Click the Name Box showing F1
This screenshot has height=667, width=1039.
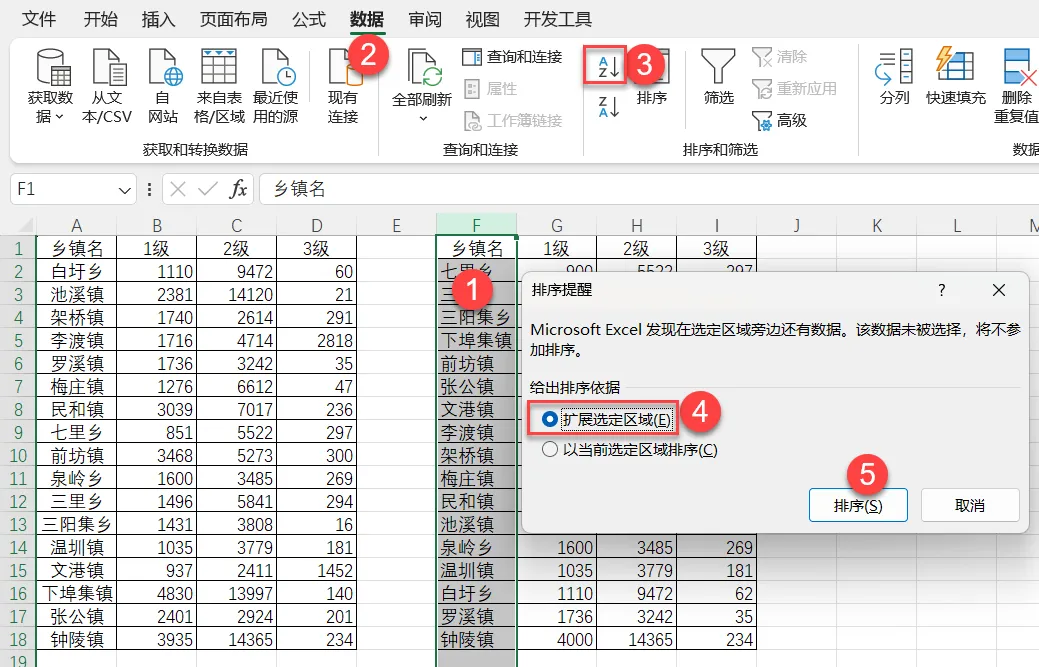(x=63, y=189)
